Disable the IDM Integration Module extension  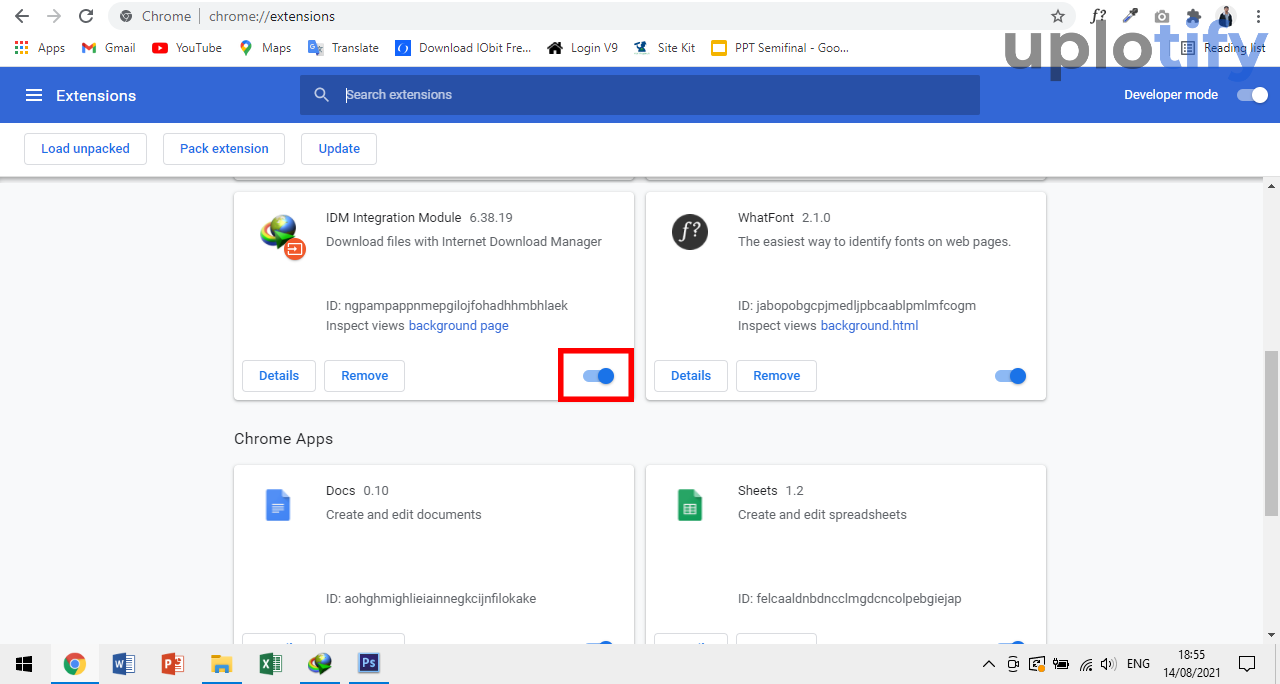598,376
